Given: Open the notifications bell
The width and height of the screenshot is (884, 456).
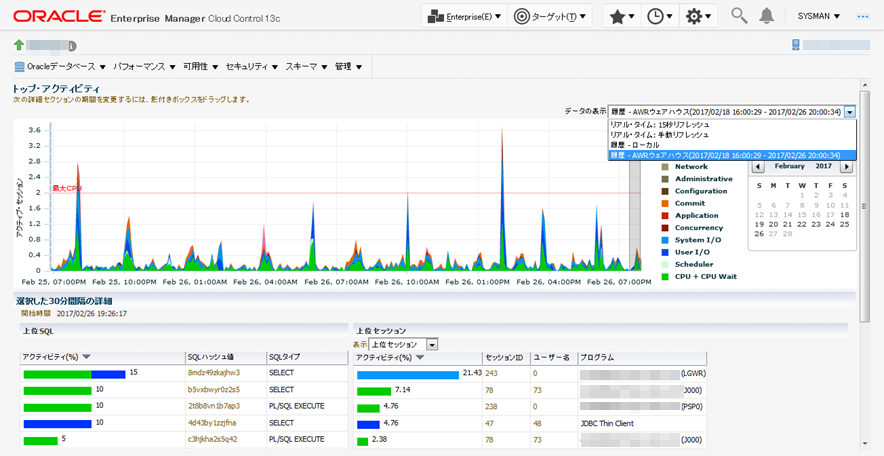Looking at the screenshot, I should pos(767,16).
